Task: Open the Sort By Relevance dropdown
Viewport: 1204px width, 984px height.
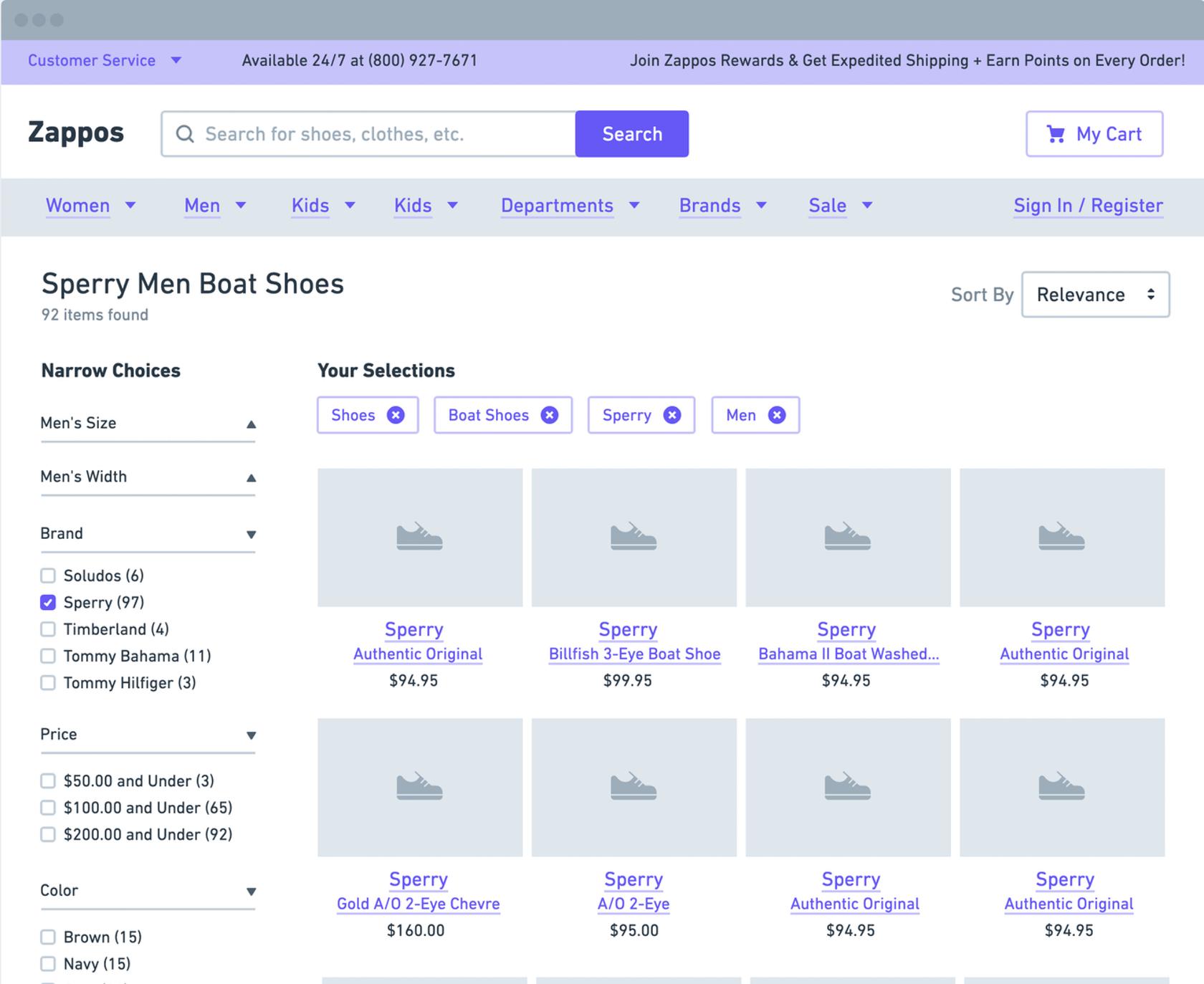Action: pyautogui.click(x=1095, y=295)
